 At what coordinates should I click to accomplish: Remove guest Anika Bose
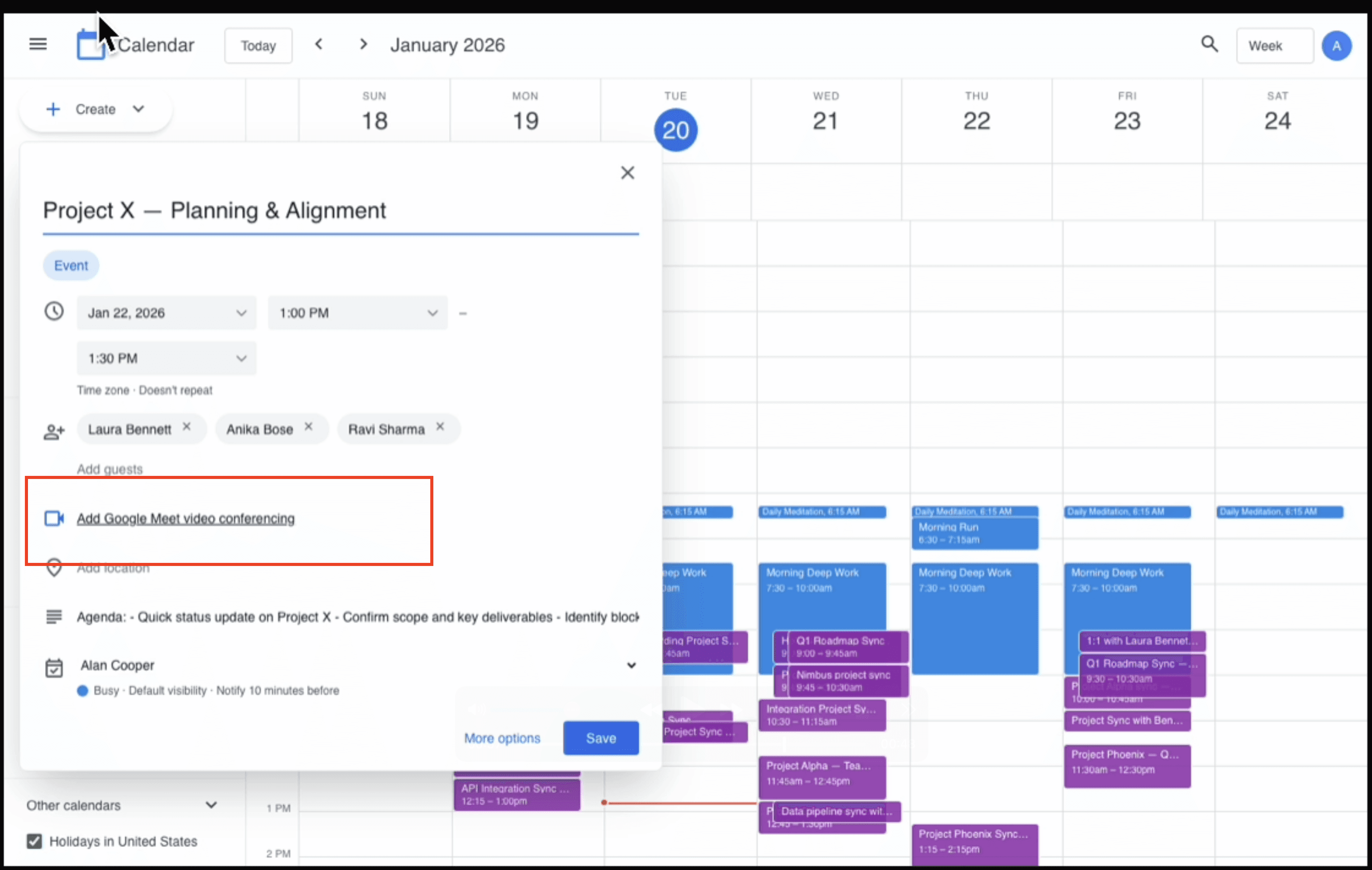point(308,427)
